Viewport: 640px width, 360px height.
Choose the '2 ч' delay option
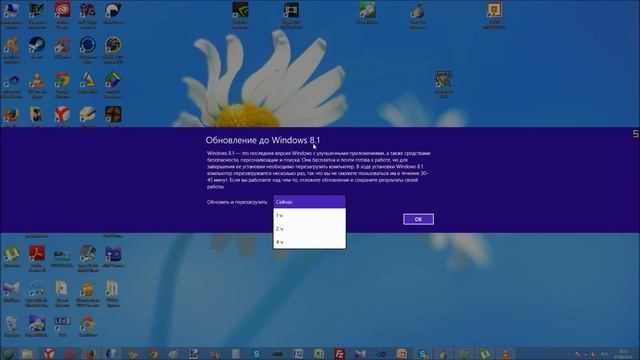click(309, 229)
